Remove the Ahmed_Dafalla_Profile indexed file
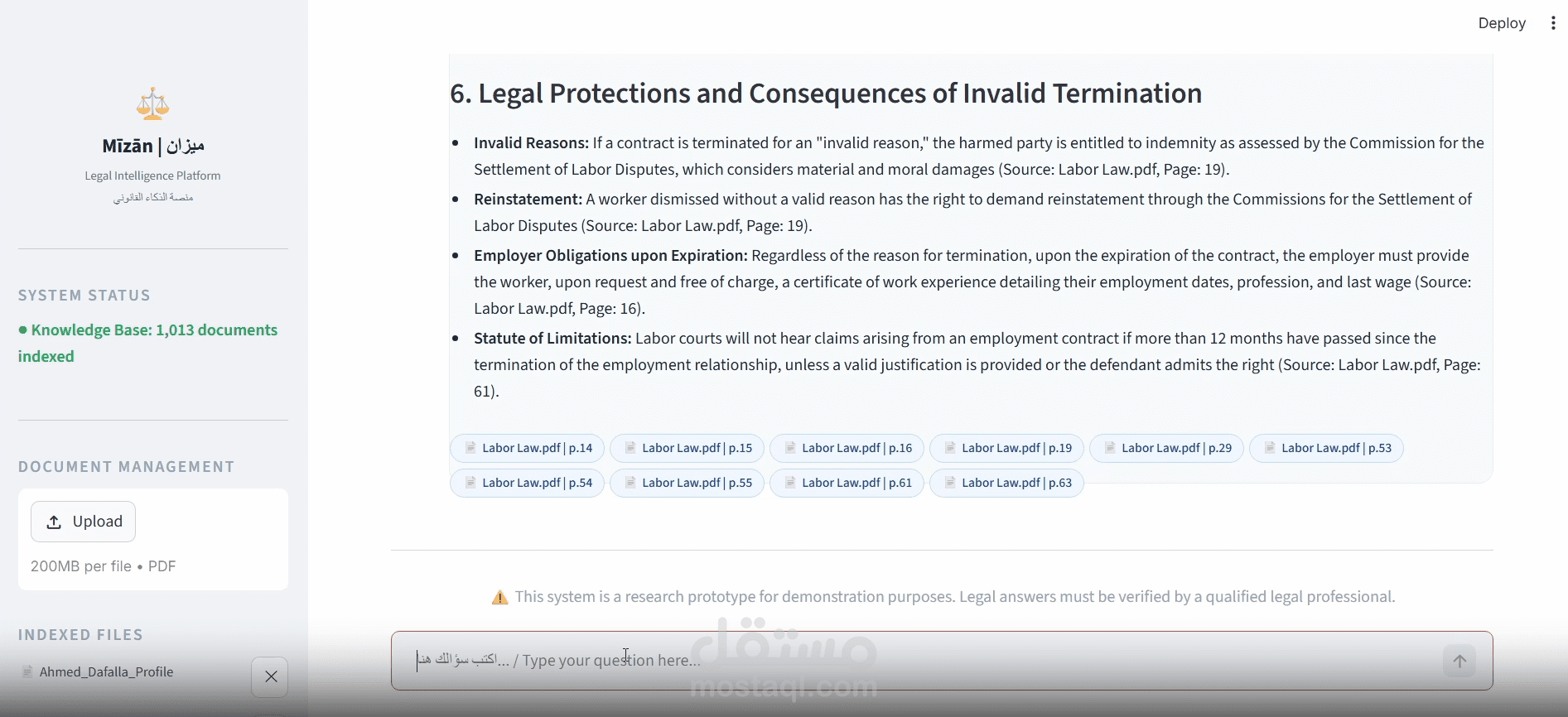1568x717 pixels. tap(270, 676)
